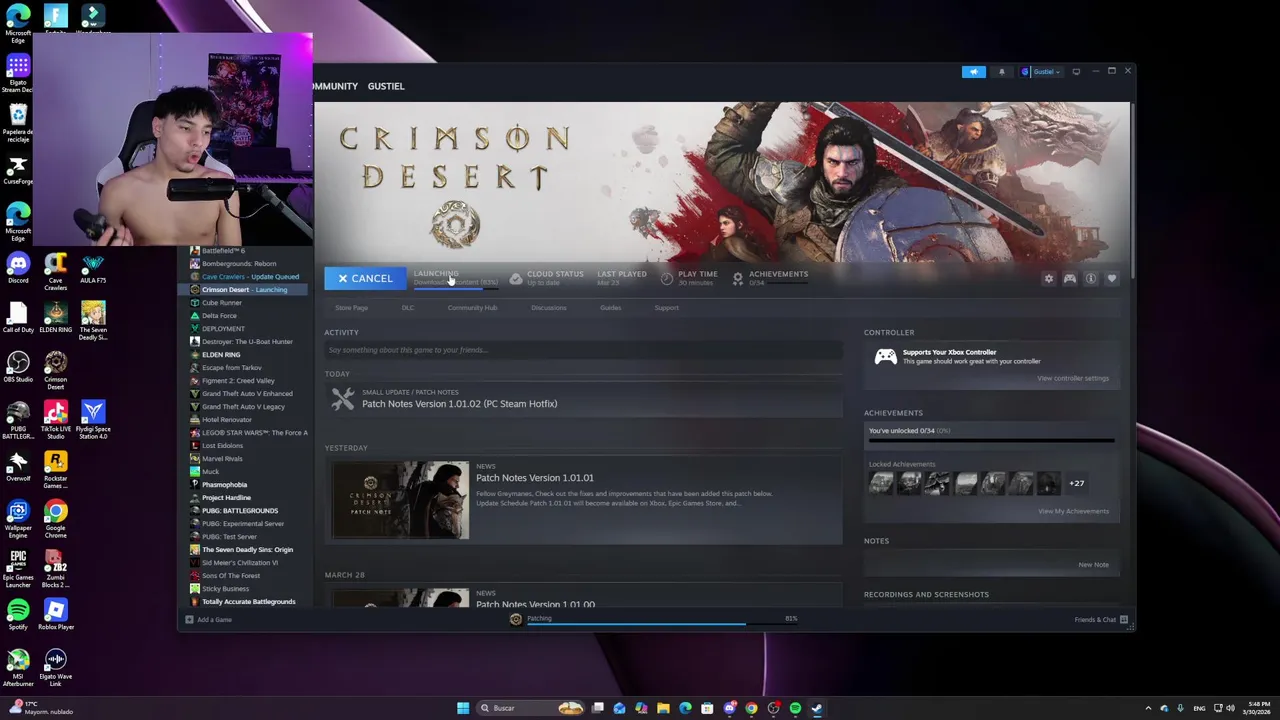
Task: Select Sons Of The Forest in library
Action: [x=231, y=576]
